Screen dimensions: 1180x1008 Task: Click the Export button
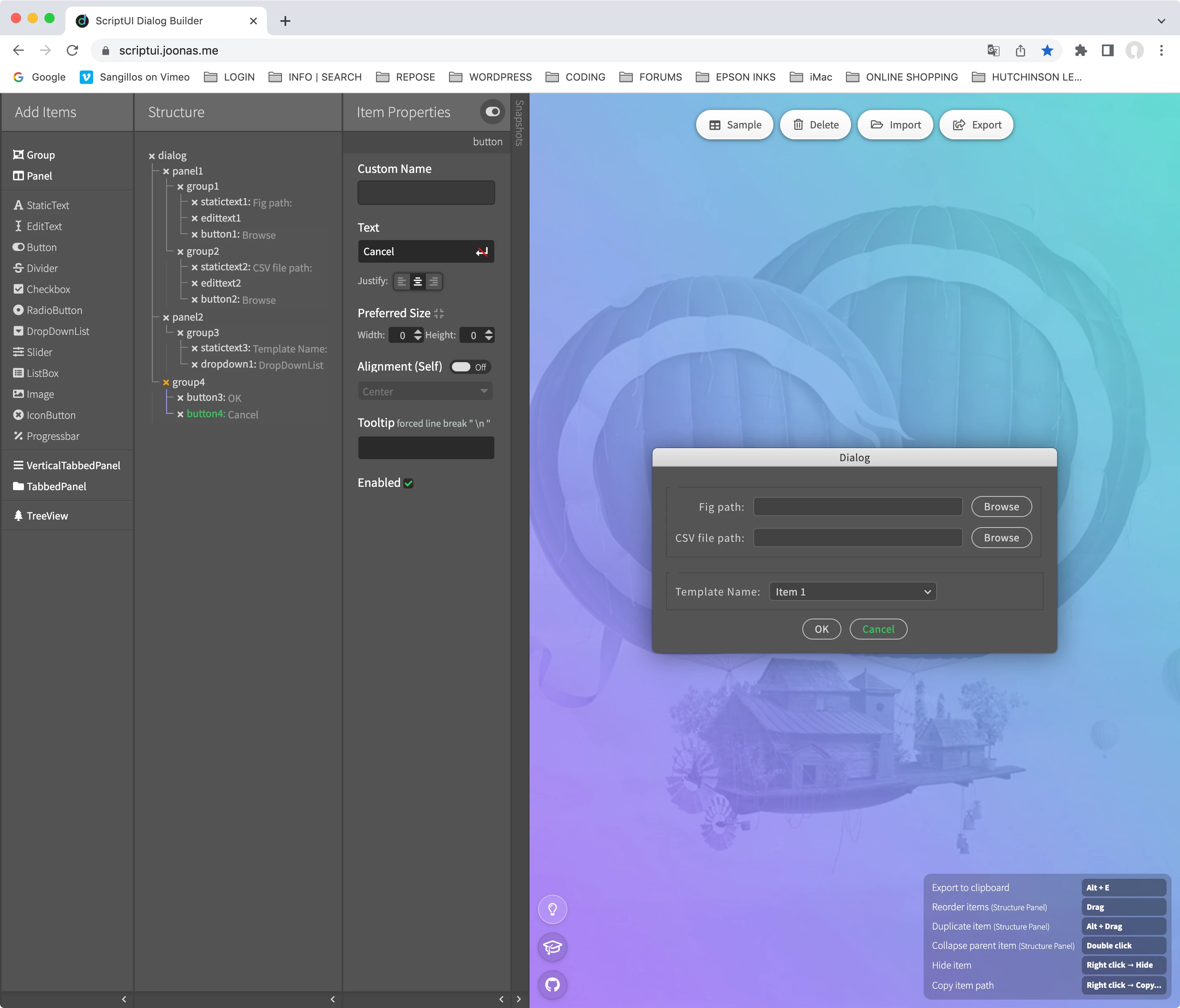click(x=976, y=125)
